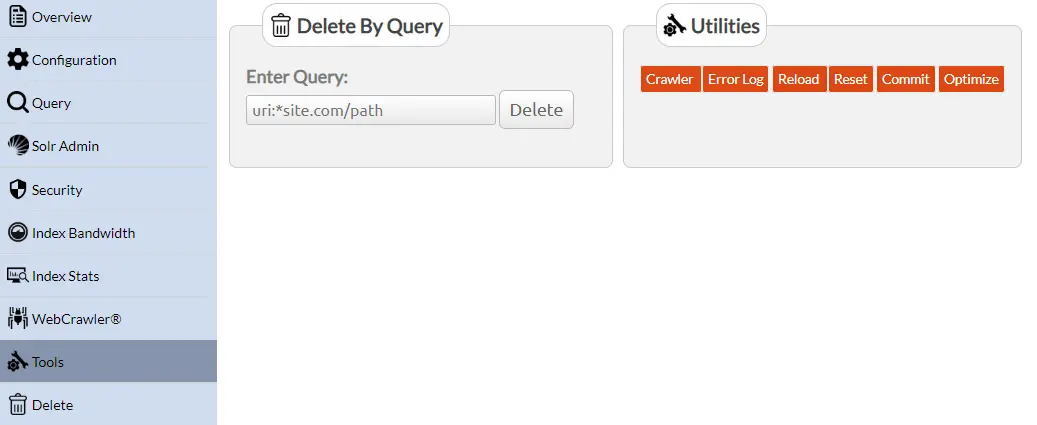This screenshot has width=1037, height=425.
Task: Focus the Enter Query text field
Action: click(x=371, y=110)
